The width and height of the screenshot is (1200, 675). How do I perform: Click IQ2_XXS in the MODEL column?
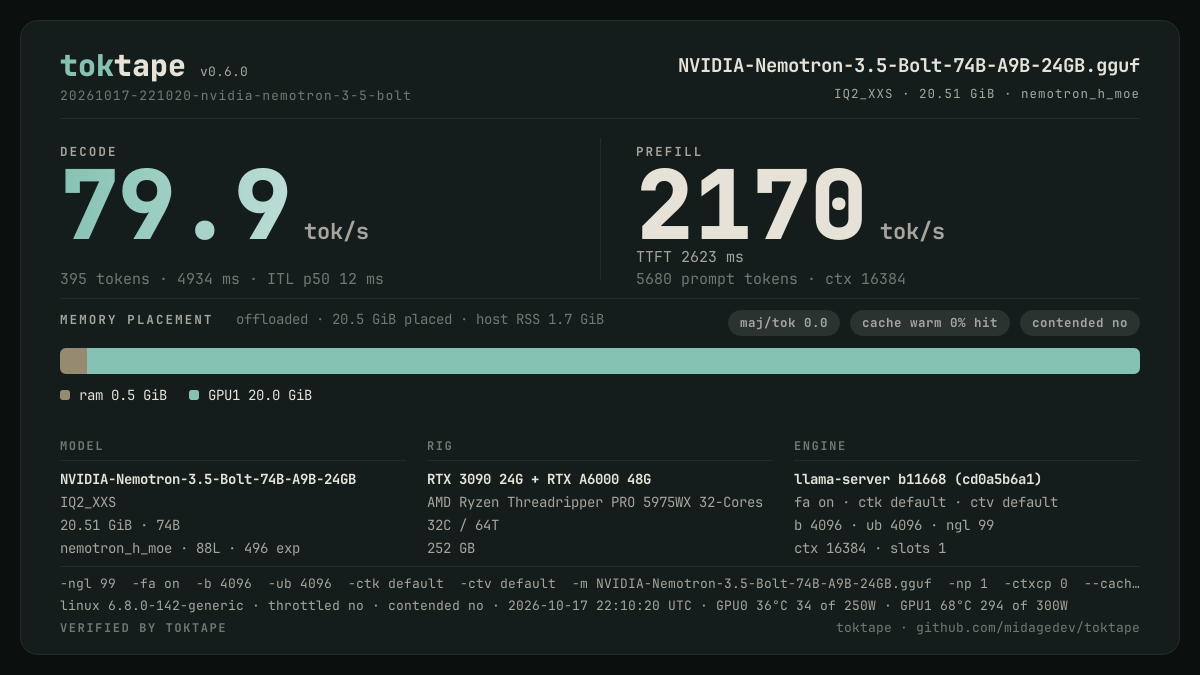coord(88,502)
